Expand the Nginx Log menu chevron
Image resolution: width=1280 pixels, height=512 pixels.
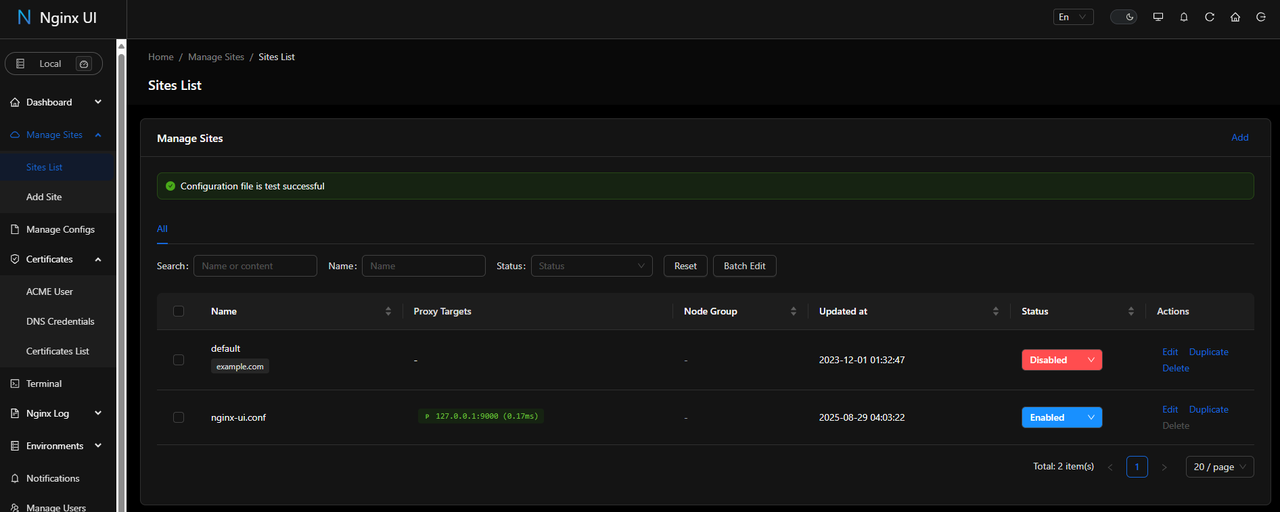[98, 413]
